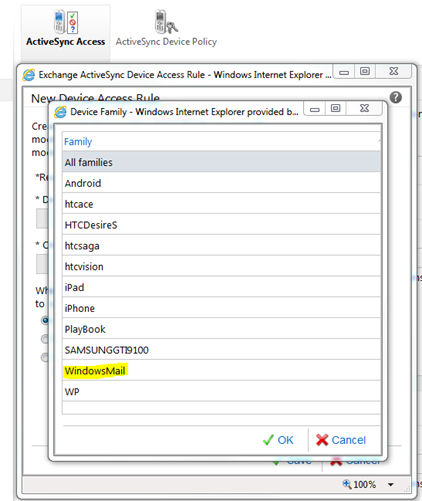Image resolution: width=422 pixels, height=501 pixels.
Task: Select the htcsaga family
Action: pos(221,246)
